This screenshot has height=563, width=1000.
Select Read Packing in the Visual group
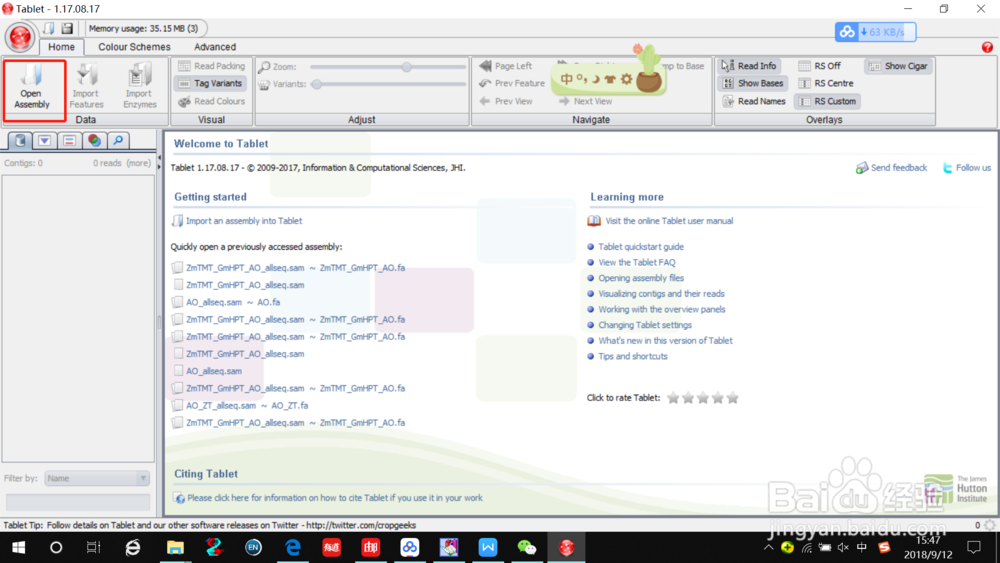coord(212,66)
